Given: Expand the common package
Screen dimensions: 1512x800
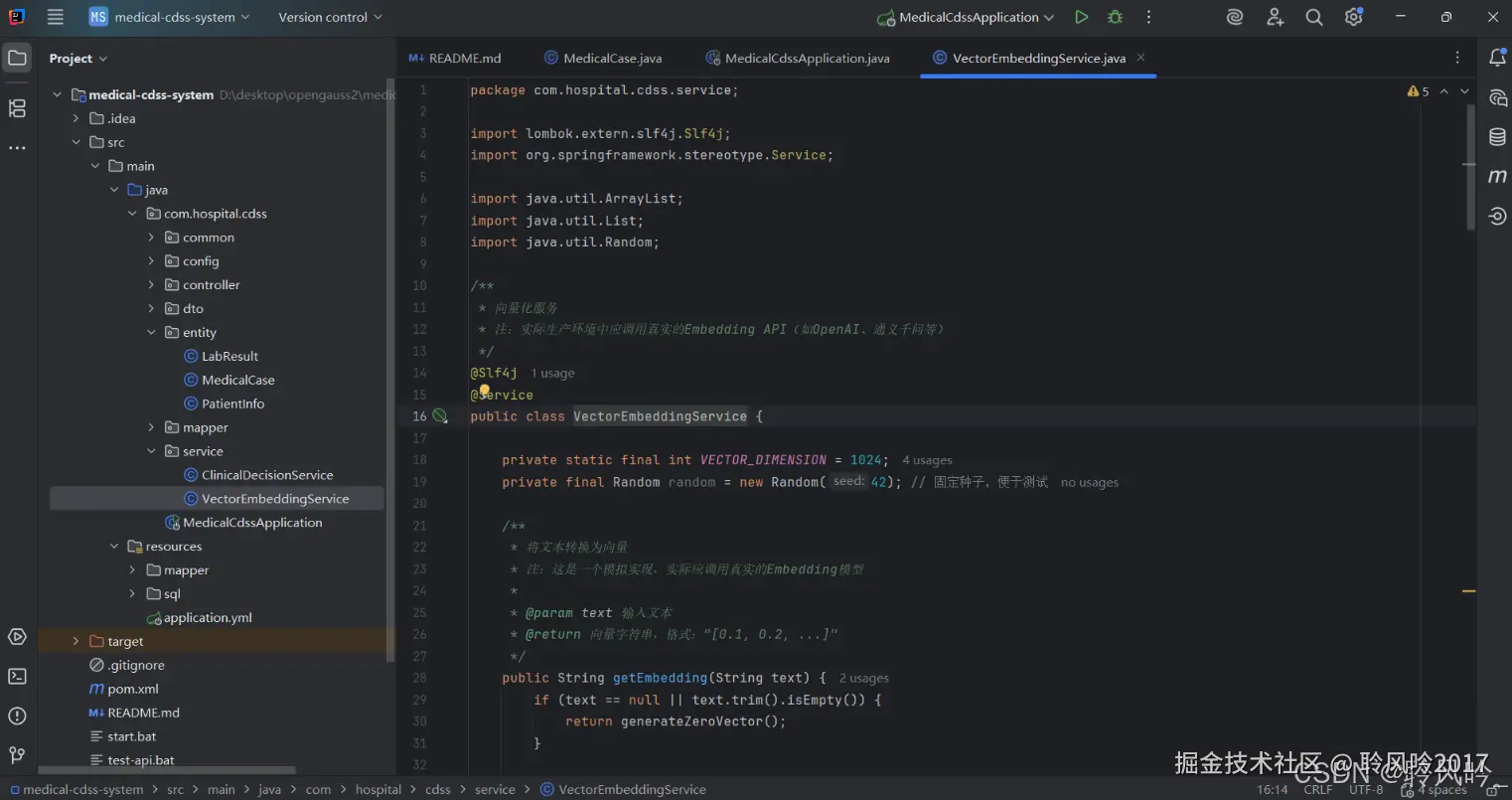Looking at the screenshot, I should 151,238.
